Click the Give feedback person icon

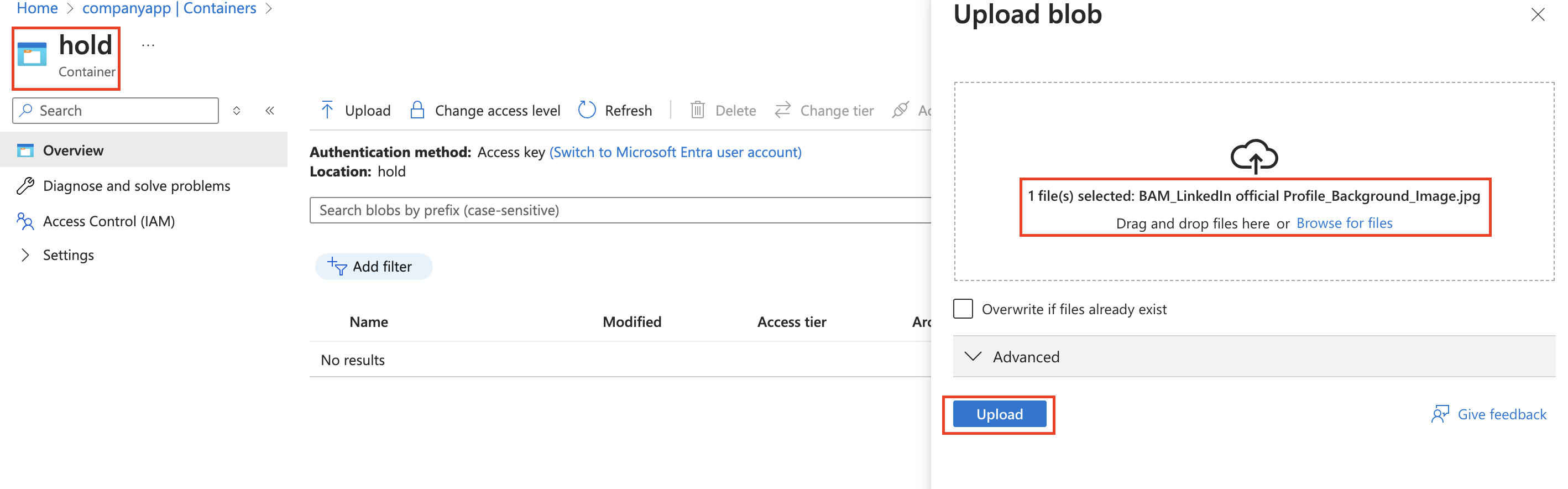point(1440,414)
